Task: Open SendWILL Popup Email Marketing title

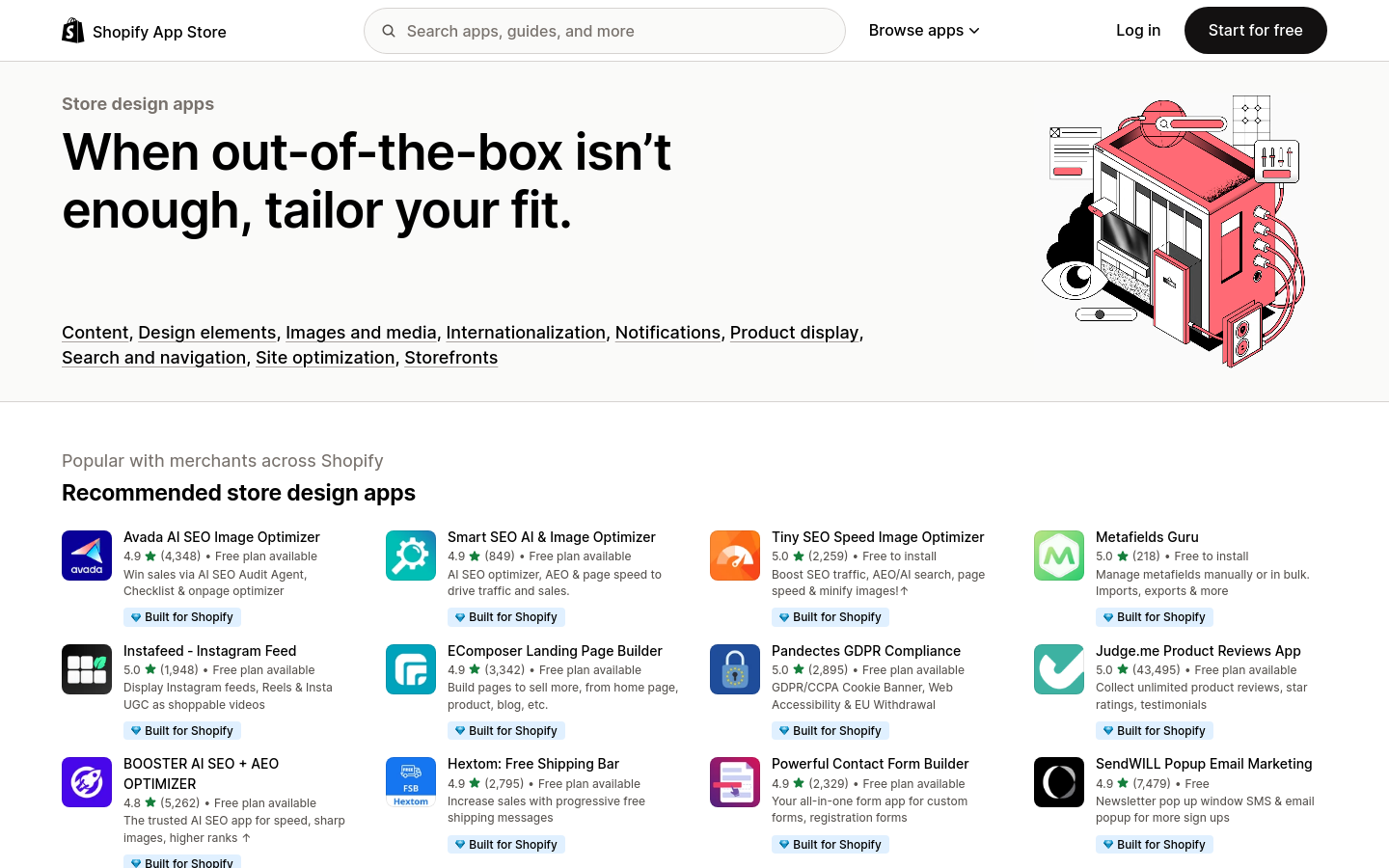Action: pyautogui.click(x=1204, y=764)
